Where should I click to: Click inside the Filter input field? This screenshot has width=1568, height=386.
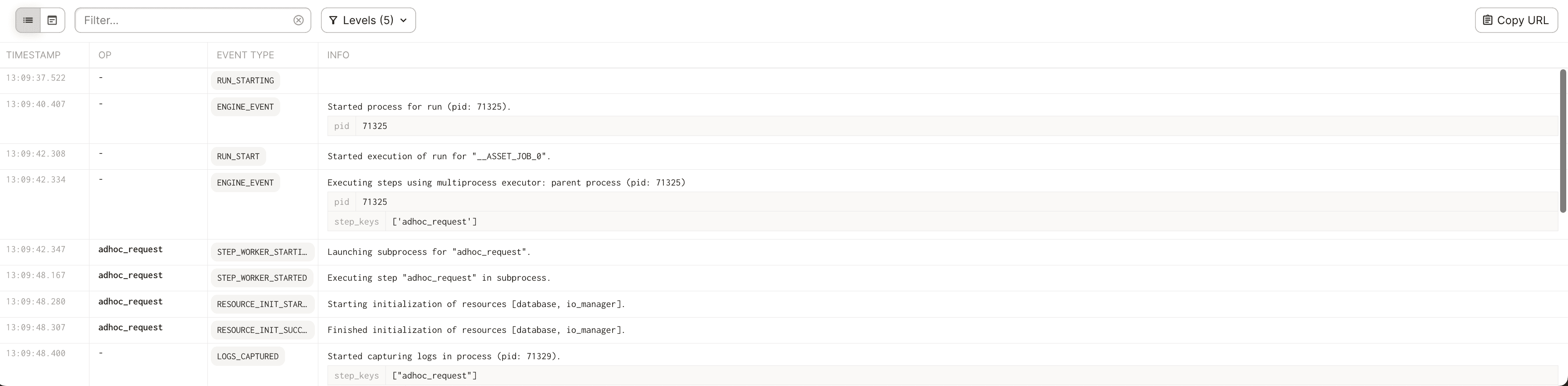[x=182, y=20]
